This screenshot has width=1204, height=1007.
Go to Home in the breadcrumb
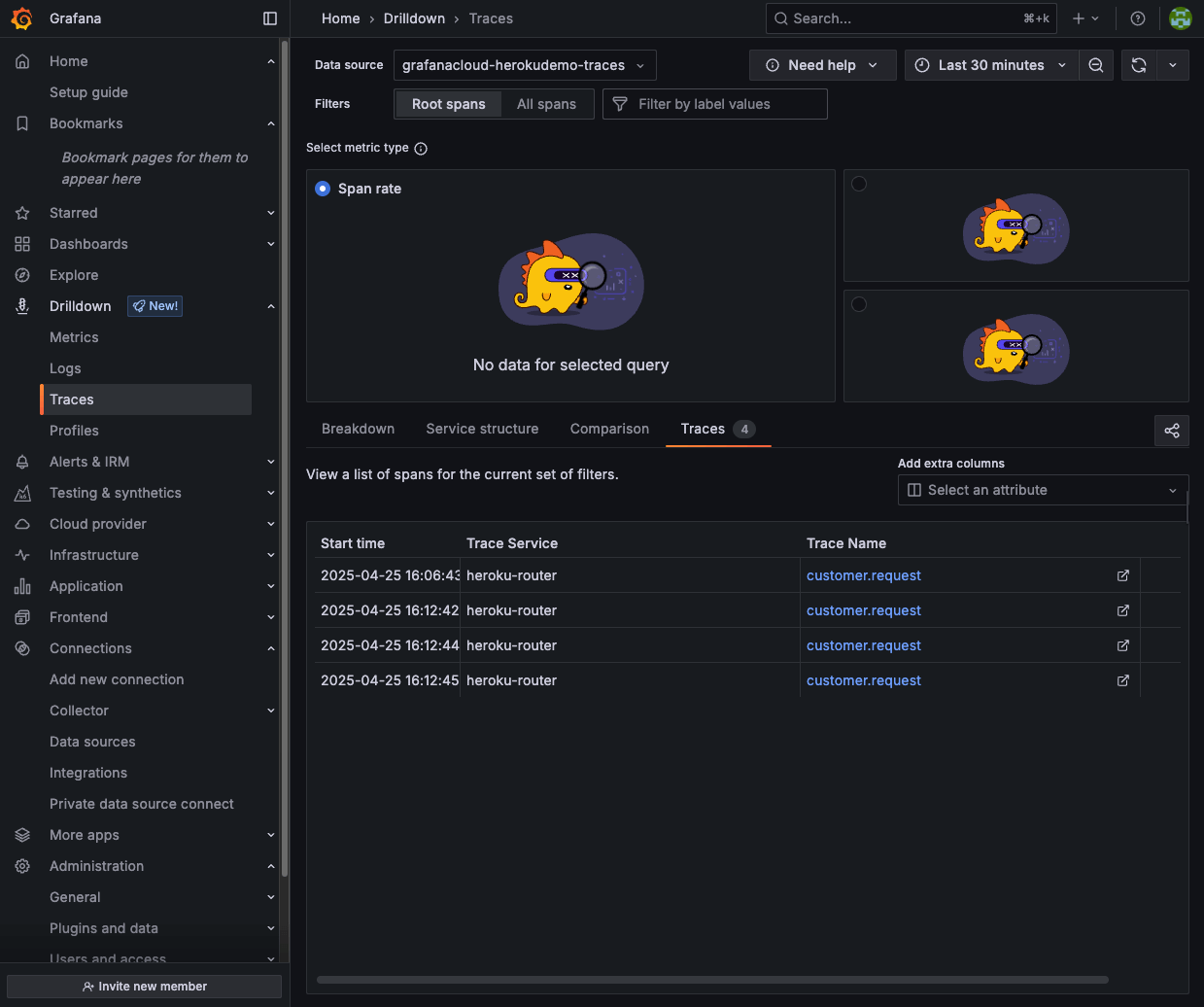point(341,18)
